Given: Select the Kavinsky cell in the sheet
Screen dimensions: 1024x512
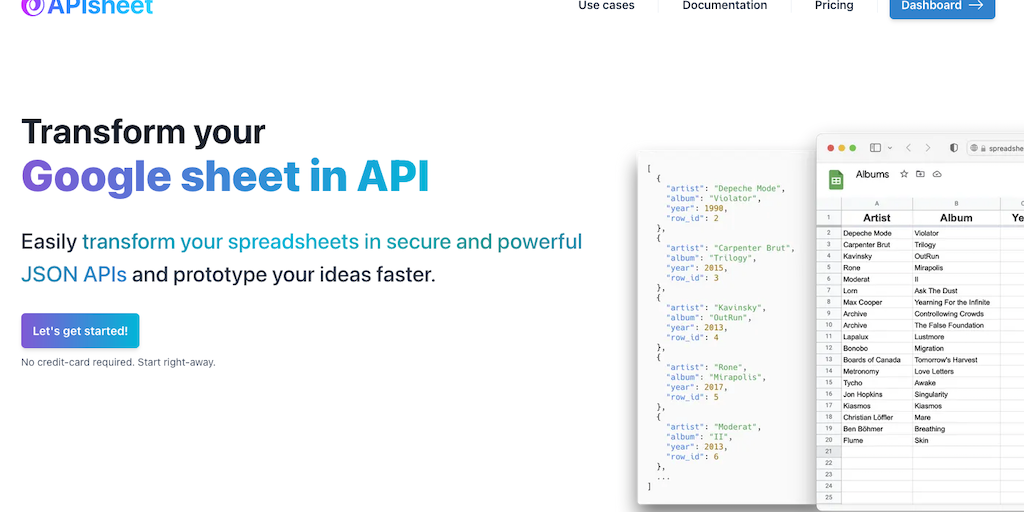Looking at the screenshot, I should point(877,256).
